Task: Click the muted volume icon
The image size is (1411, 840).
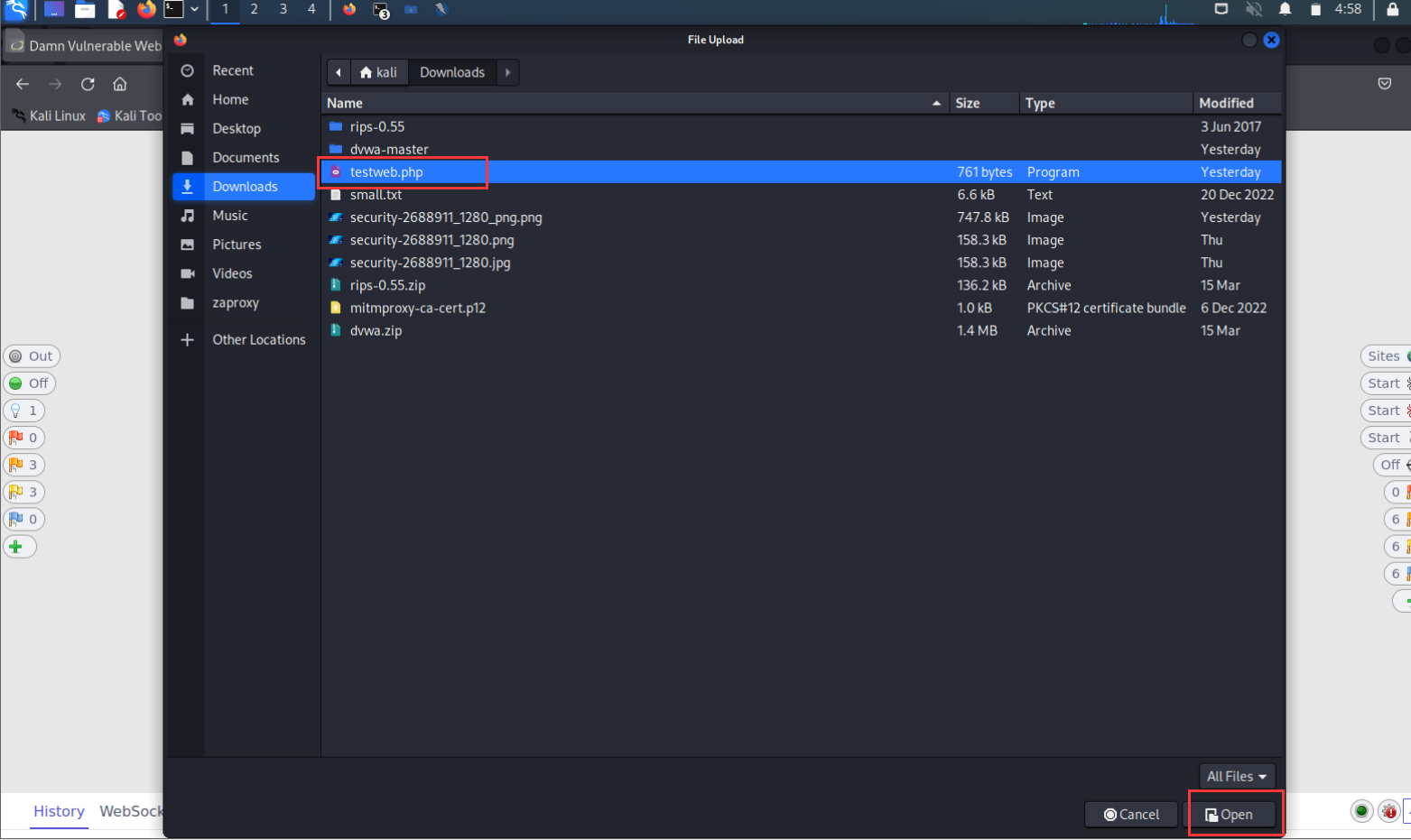Action: (x=1254, y=9)
